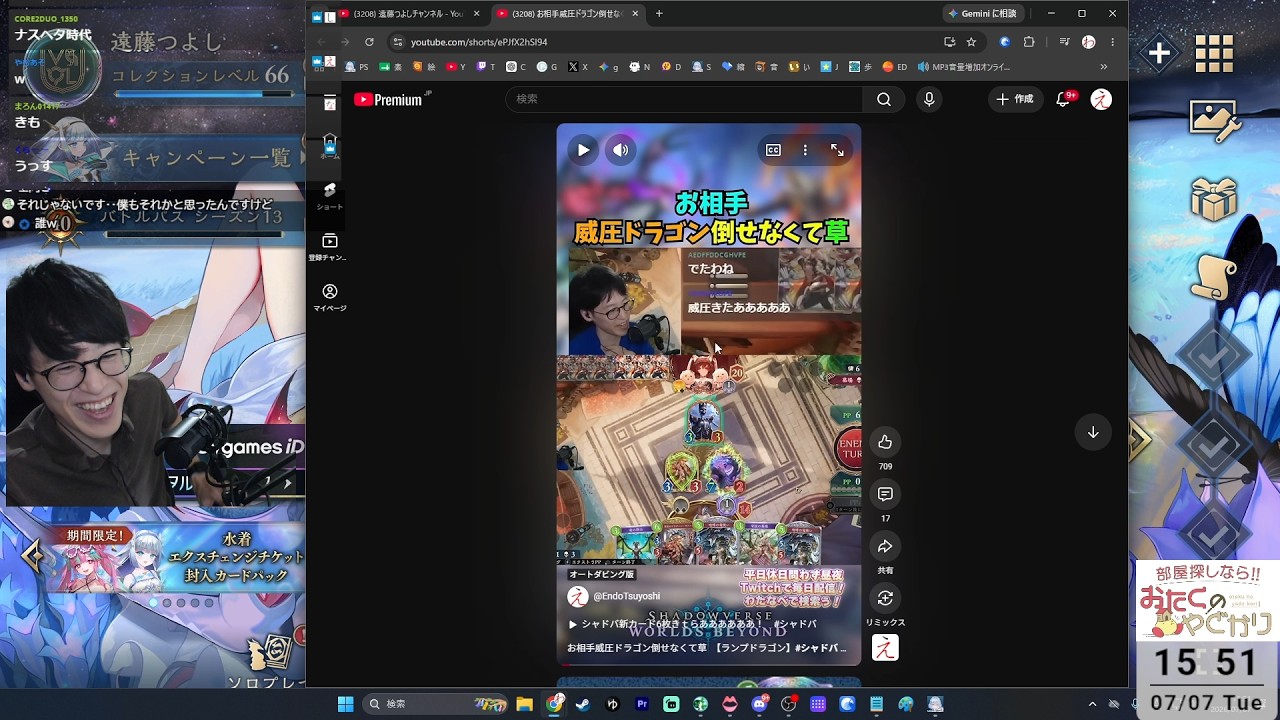Open the Chrome three-dot menu
The width and height of the screenshot is (1280, 720).
tap(1112, 42)
